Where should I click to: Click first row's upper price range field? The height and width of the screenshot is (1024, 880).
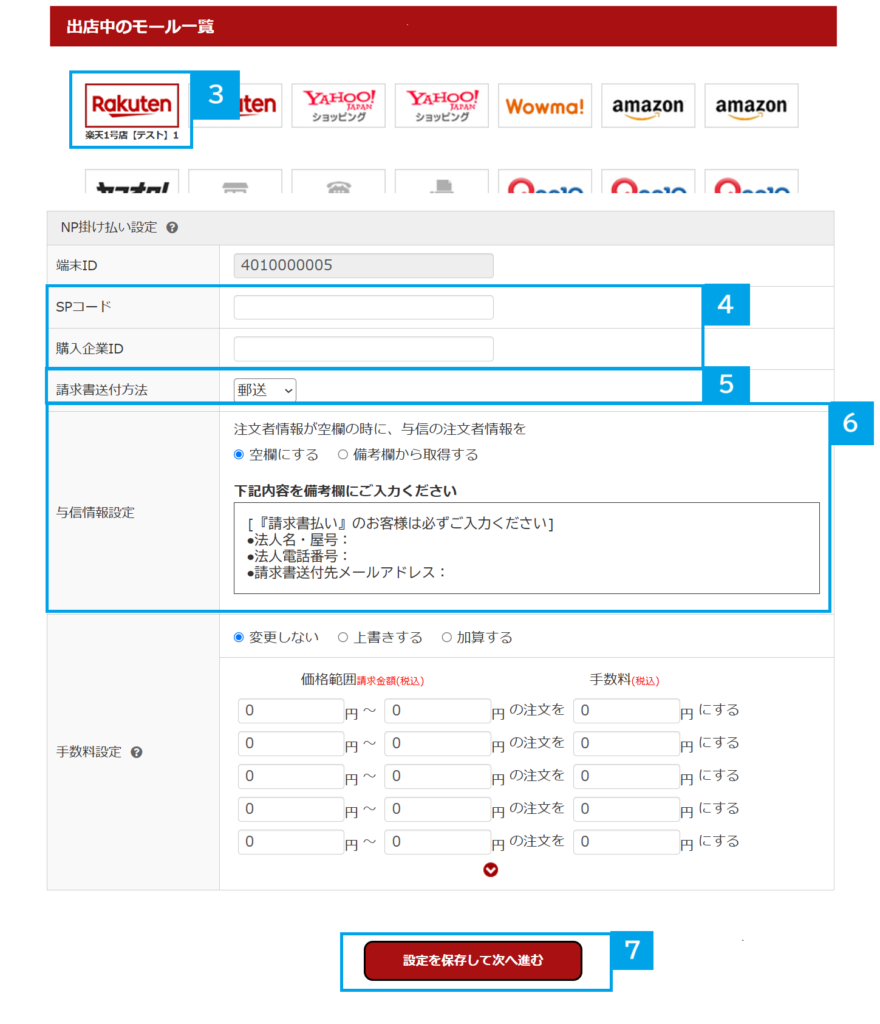(437, 711)
